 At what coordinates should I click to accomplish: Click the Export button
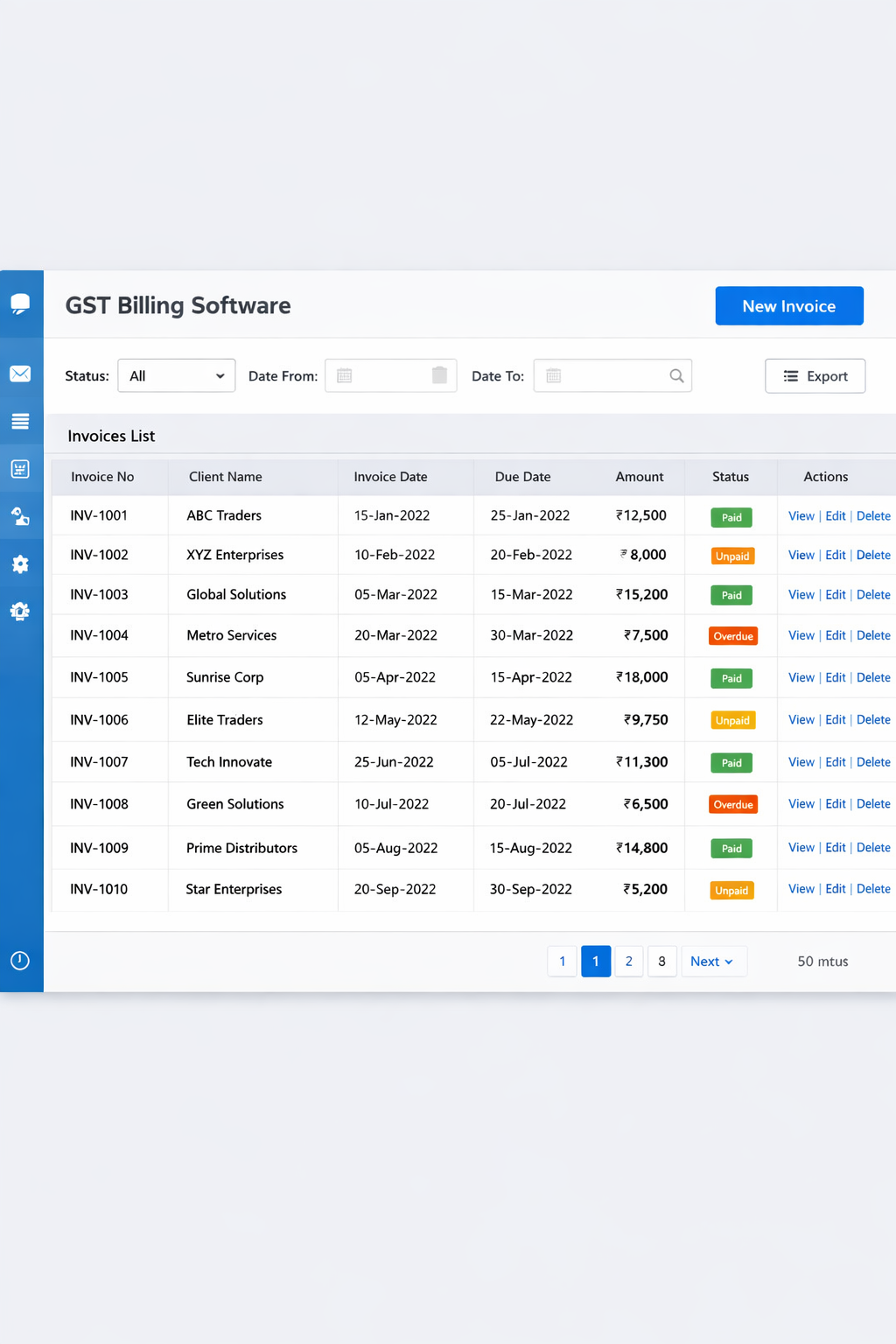coord(815,375)
